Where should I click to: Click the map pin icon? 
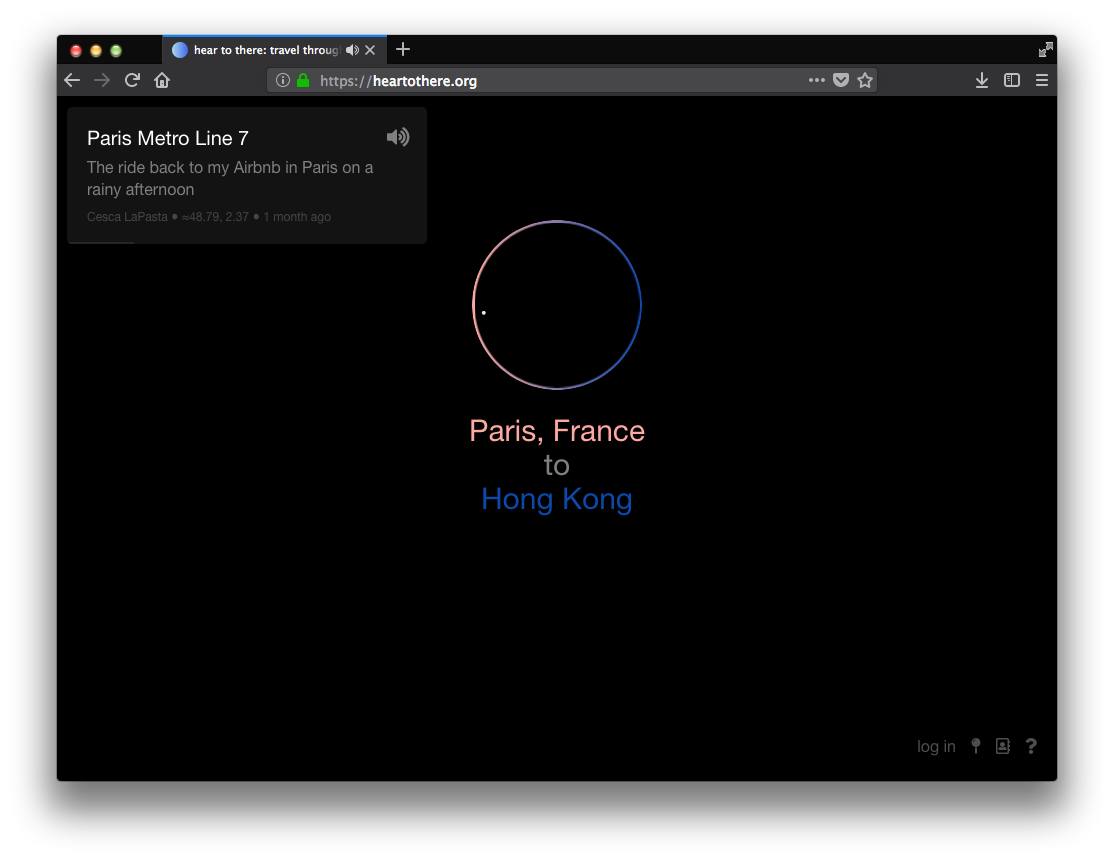pyautogui.click(x=976, y=746)
